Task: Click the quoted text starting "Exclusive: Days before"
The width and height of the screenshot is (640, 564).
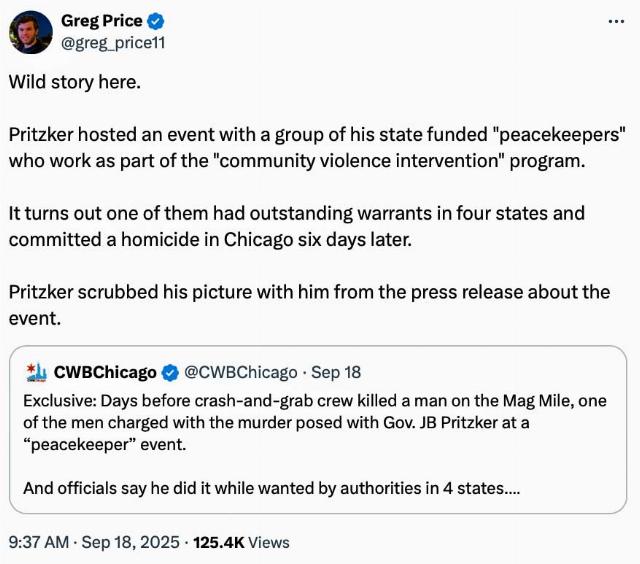Action: 315,422
